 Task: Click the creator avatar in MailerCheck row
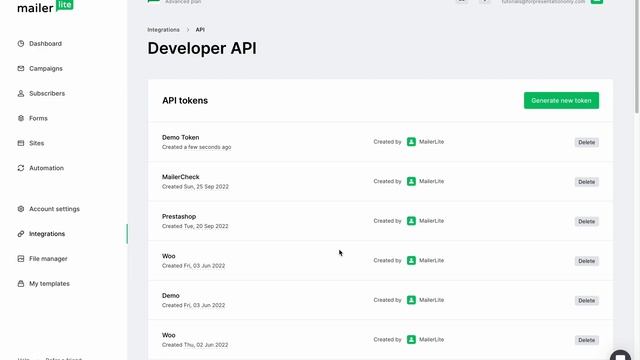tap(411, 181)
